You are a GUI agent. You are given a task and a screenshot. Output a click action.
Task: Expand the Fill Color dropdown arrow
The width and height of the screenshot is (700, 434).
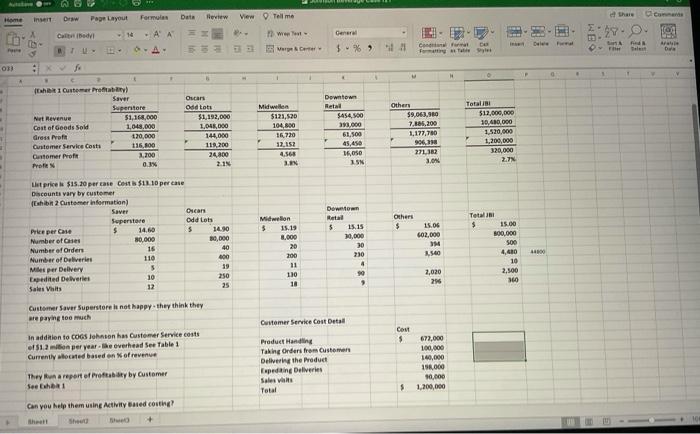click(x=145, y=50)
